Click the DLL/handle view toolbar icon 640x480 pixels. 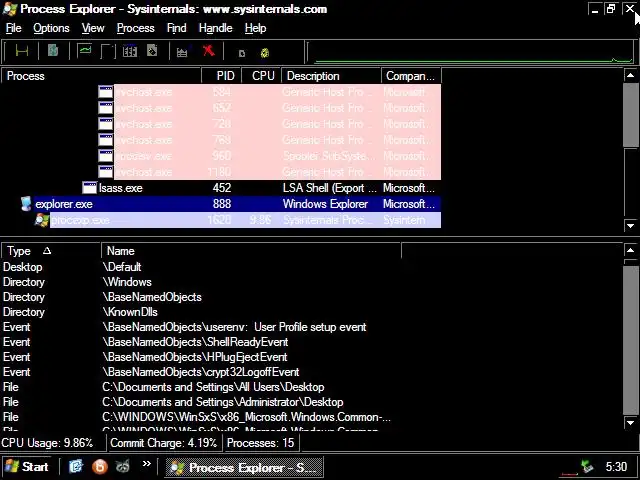click(152, 51)
